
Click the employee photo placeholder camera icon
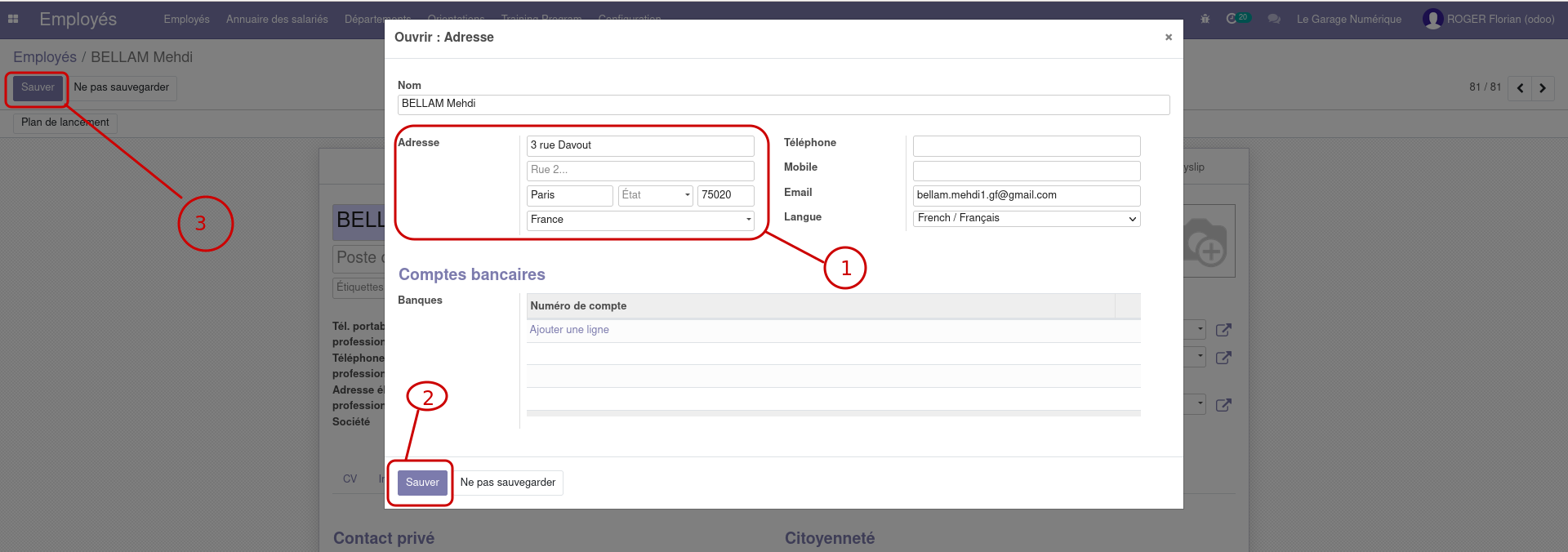point(1209,242)
